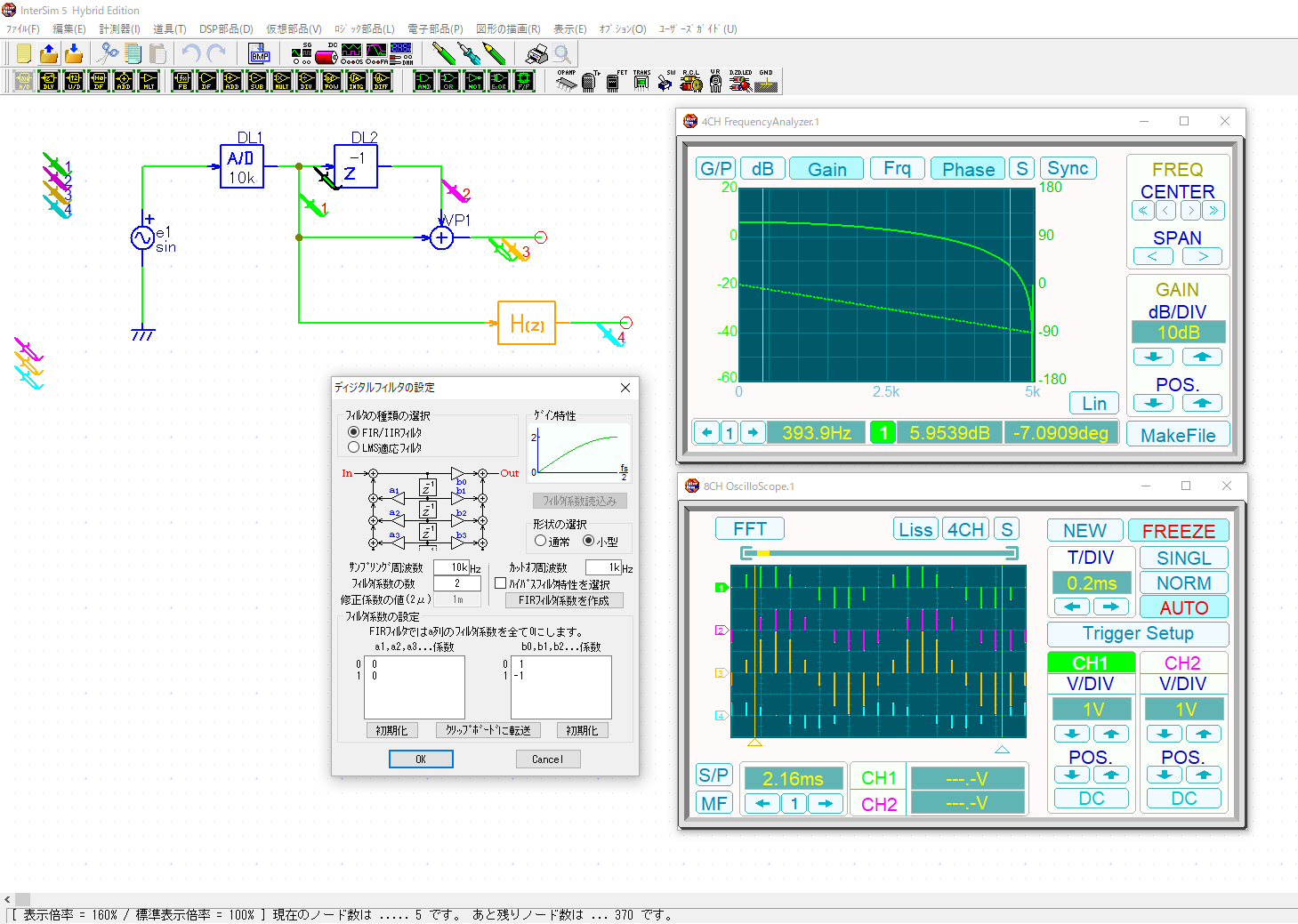
Task: Decrease CH1 V/DIV with down arrow
Action: (1072, 734)
